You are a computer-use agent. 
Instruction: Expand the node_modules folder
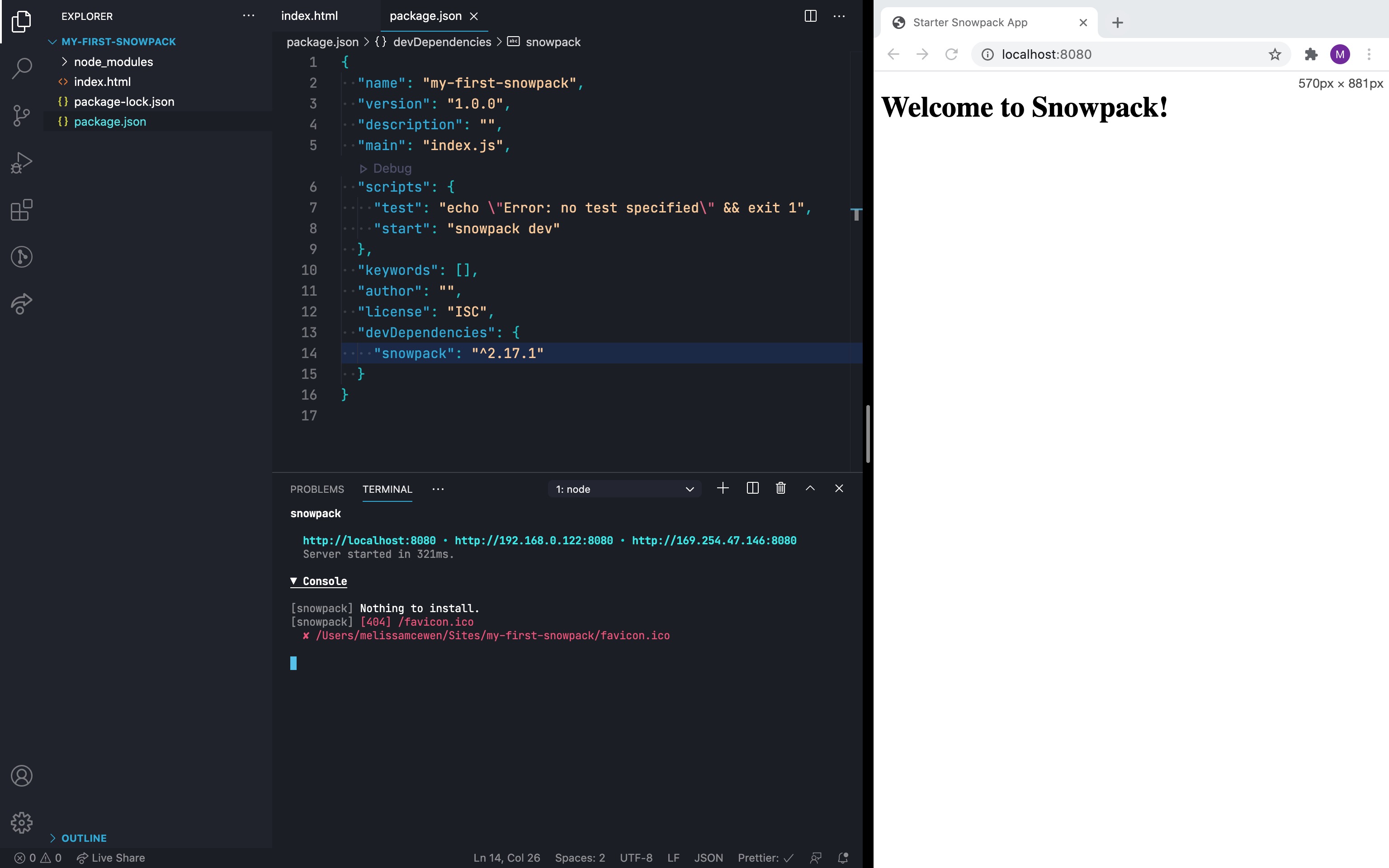113,61
